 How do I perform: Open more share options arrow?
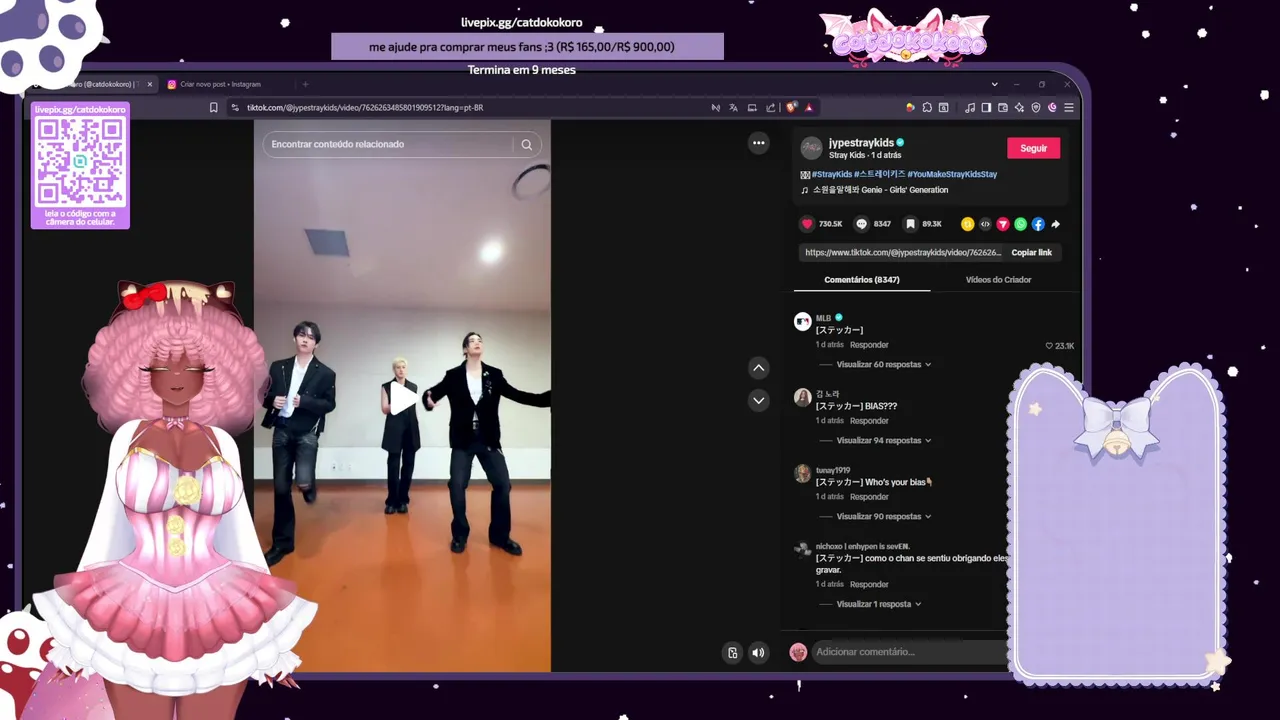[x=1055, y=224]
